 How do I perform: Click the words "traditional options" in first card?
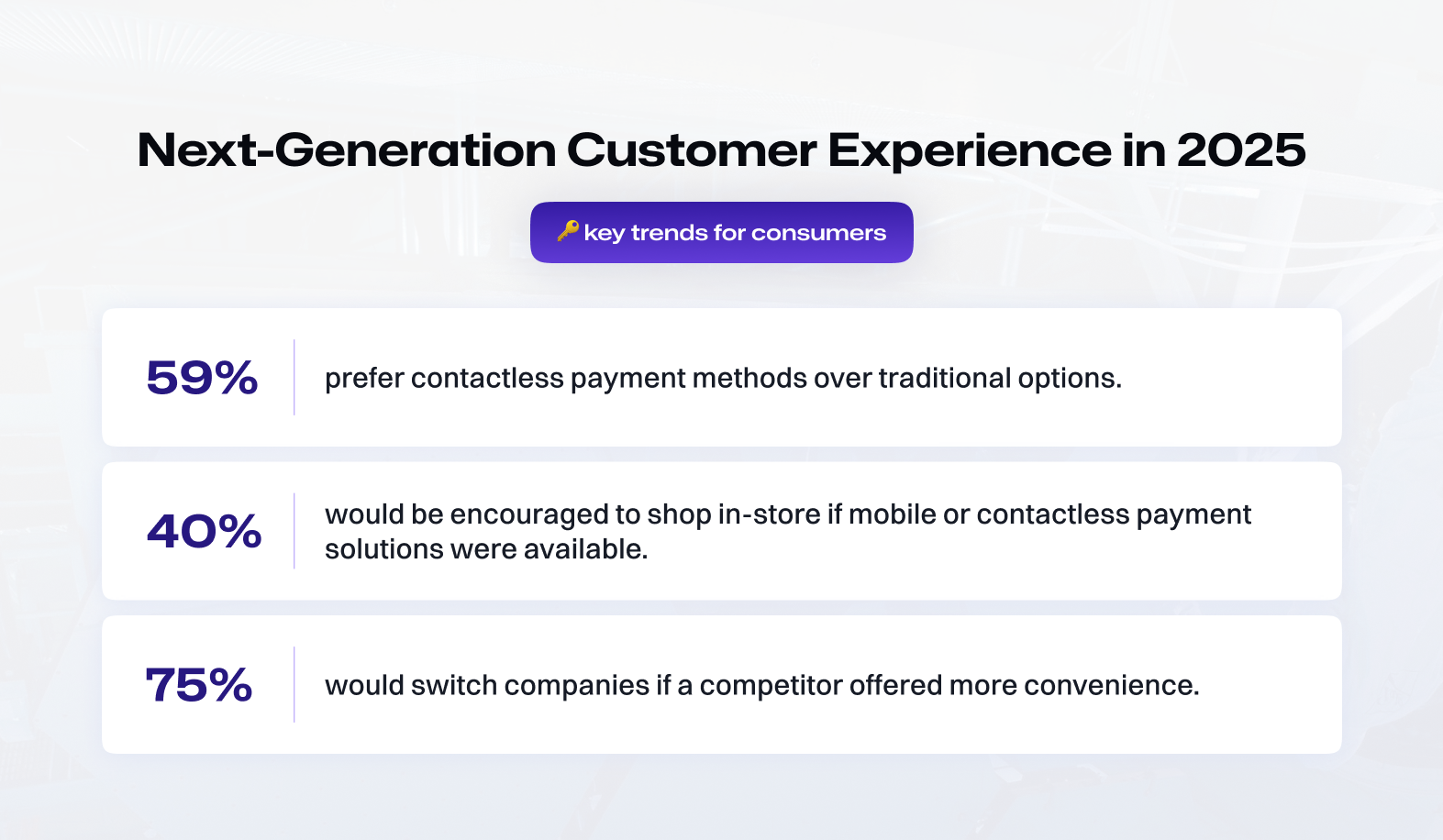(1000, 378)
